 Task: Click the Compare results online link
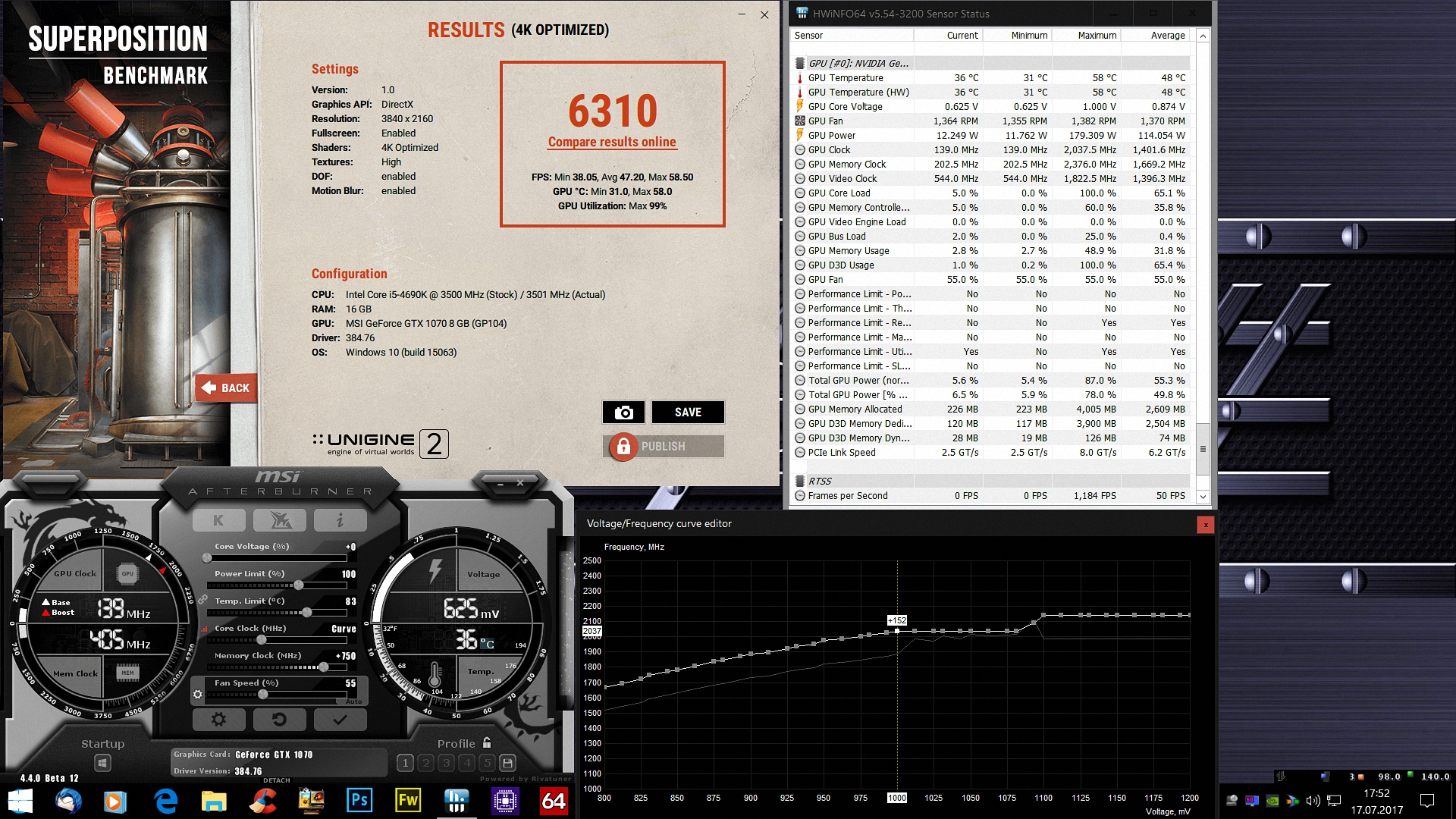click(611, 142)
